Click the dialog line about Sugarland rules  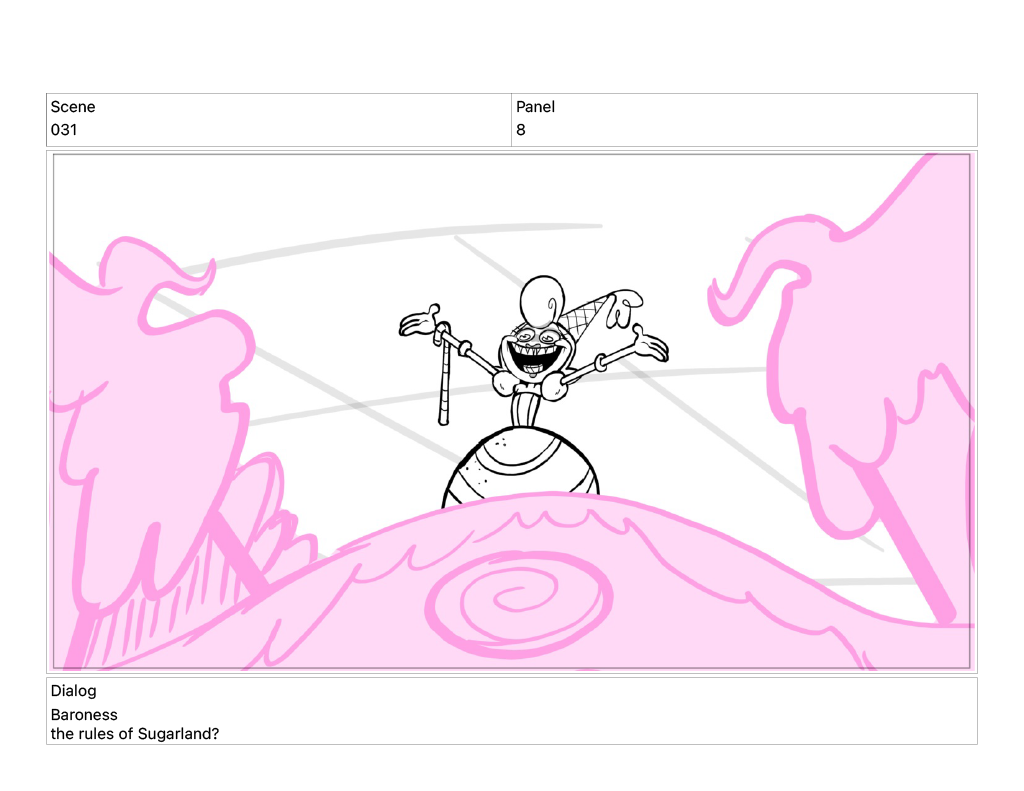(135, 734)
